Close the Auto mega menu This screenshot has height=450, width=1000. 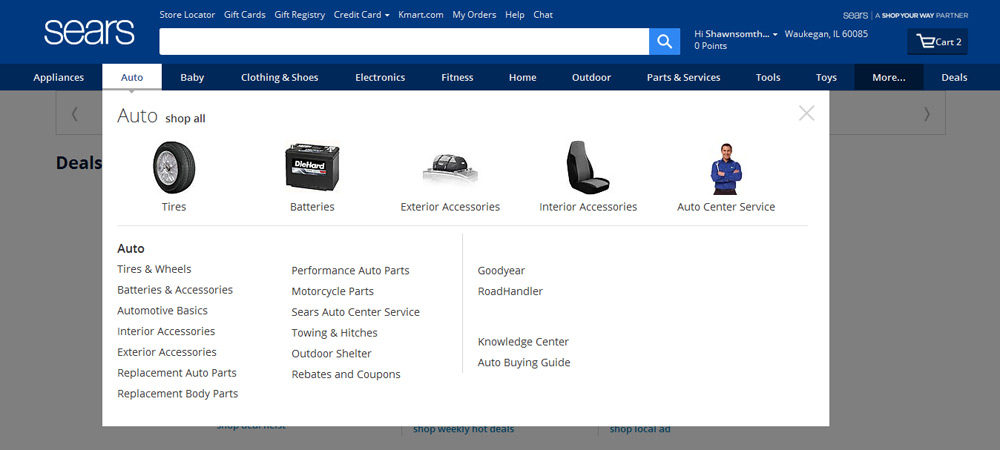(x=806, y=113)
